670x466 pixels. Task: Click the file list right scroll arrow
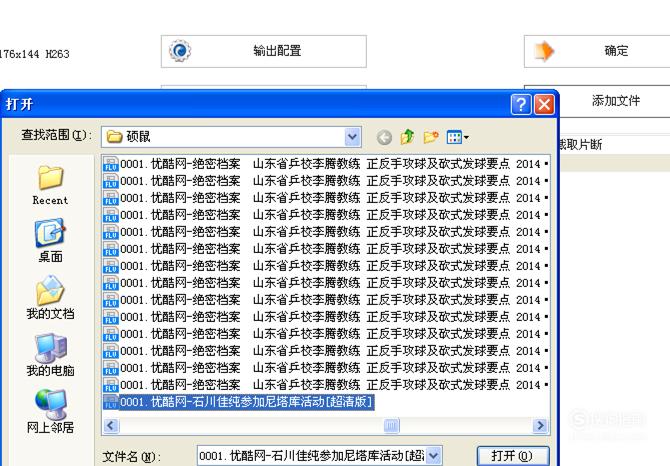540,425
